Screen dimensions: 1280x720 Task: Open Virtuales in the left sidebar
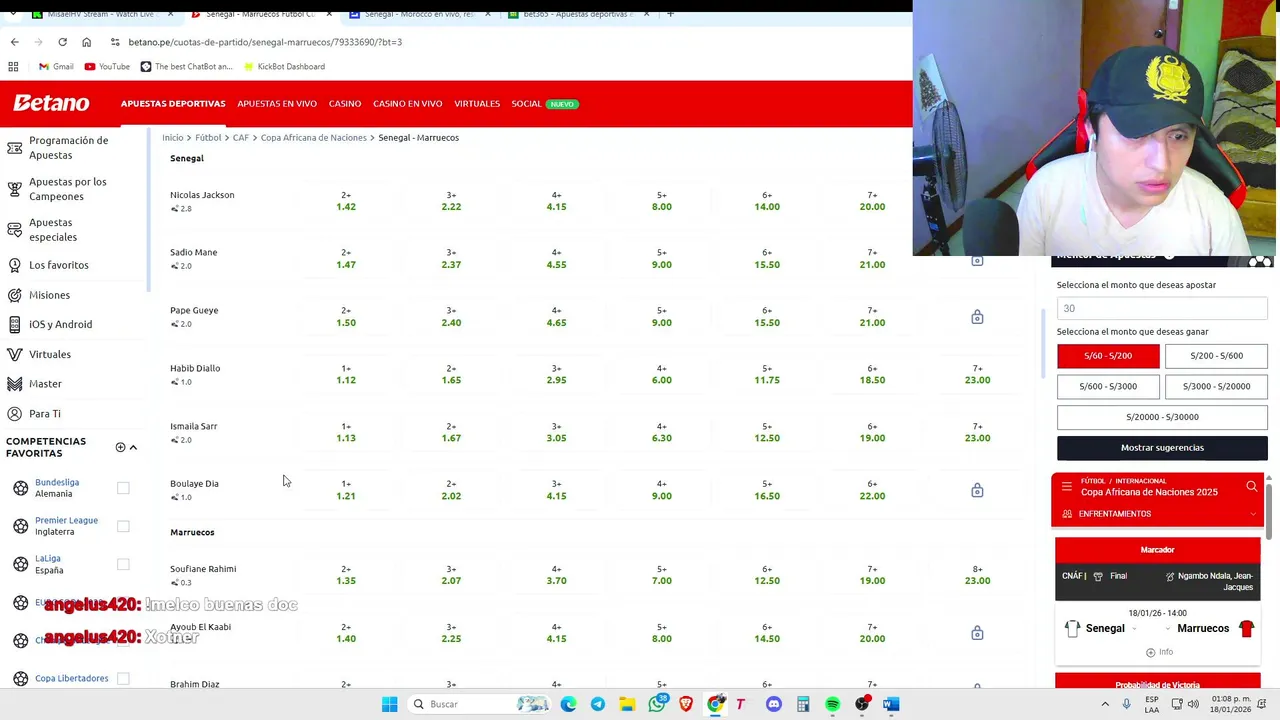pos(50,354)
